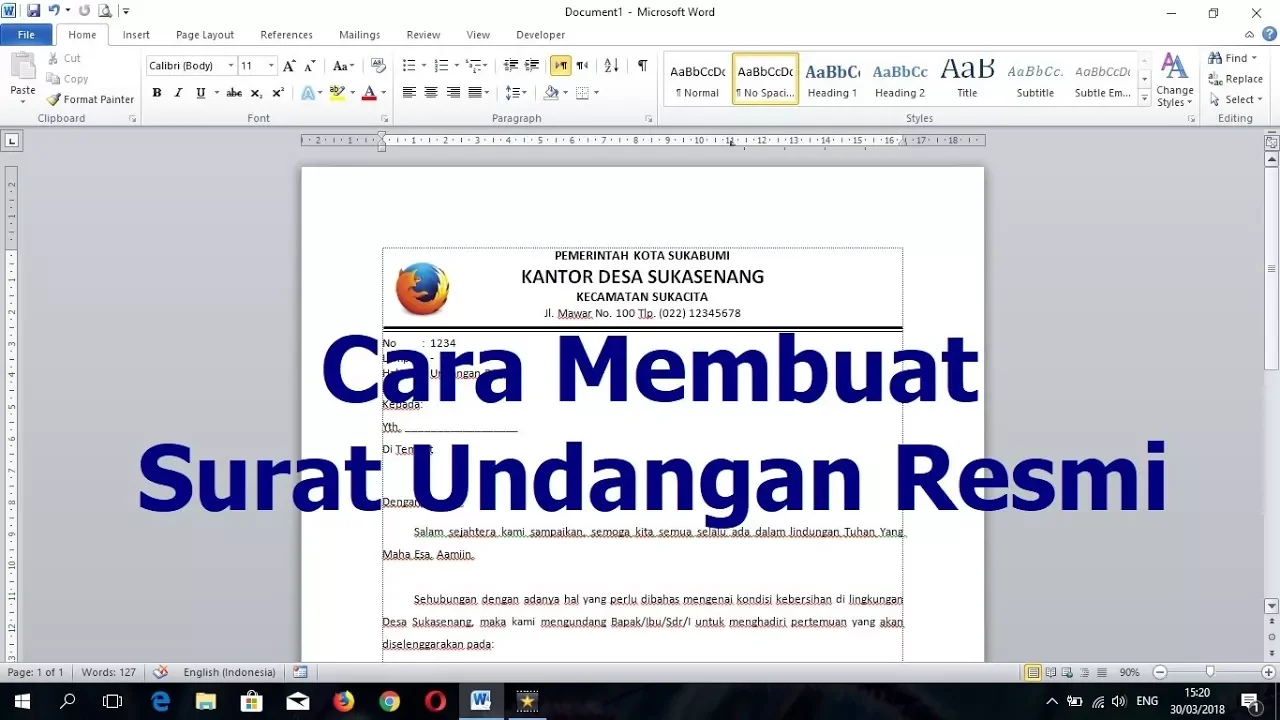Decrease paragraph indent

511,66
